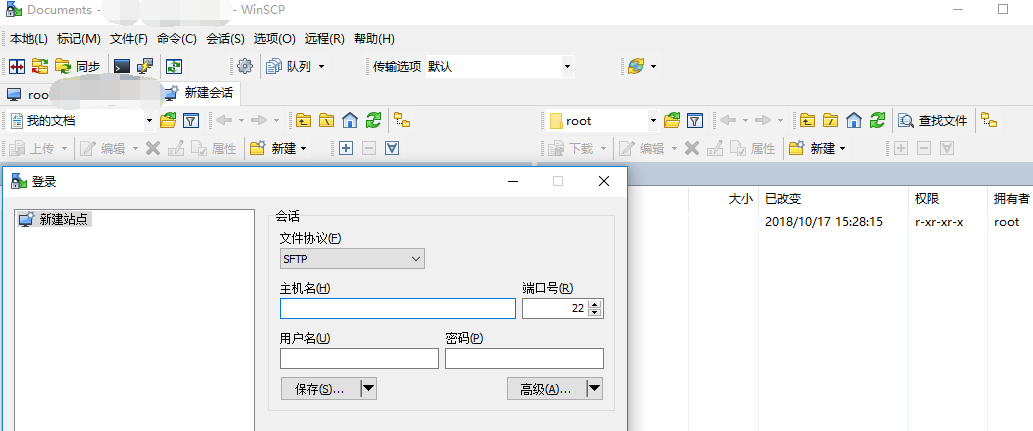
Task: Show the local directory tree icon
Action: 402,121
